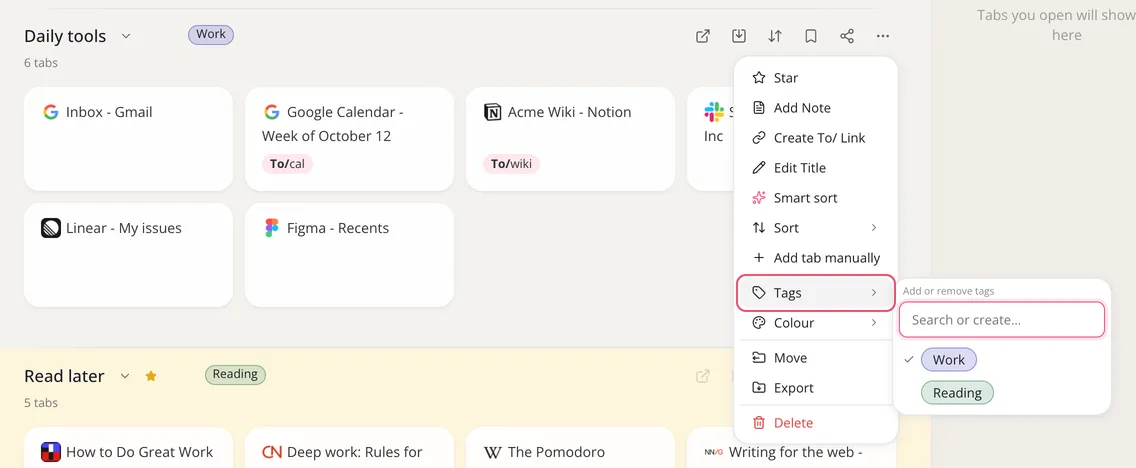Open all Daily tools tabs icon
1136x468 pixels.
(x=702, y=36)
